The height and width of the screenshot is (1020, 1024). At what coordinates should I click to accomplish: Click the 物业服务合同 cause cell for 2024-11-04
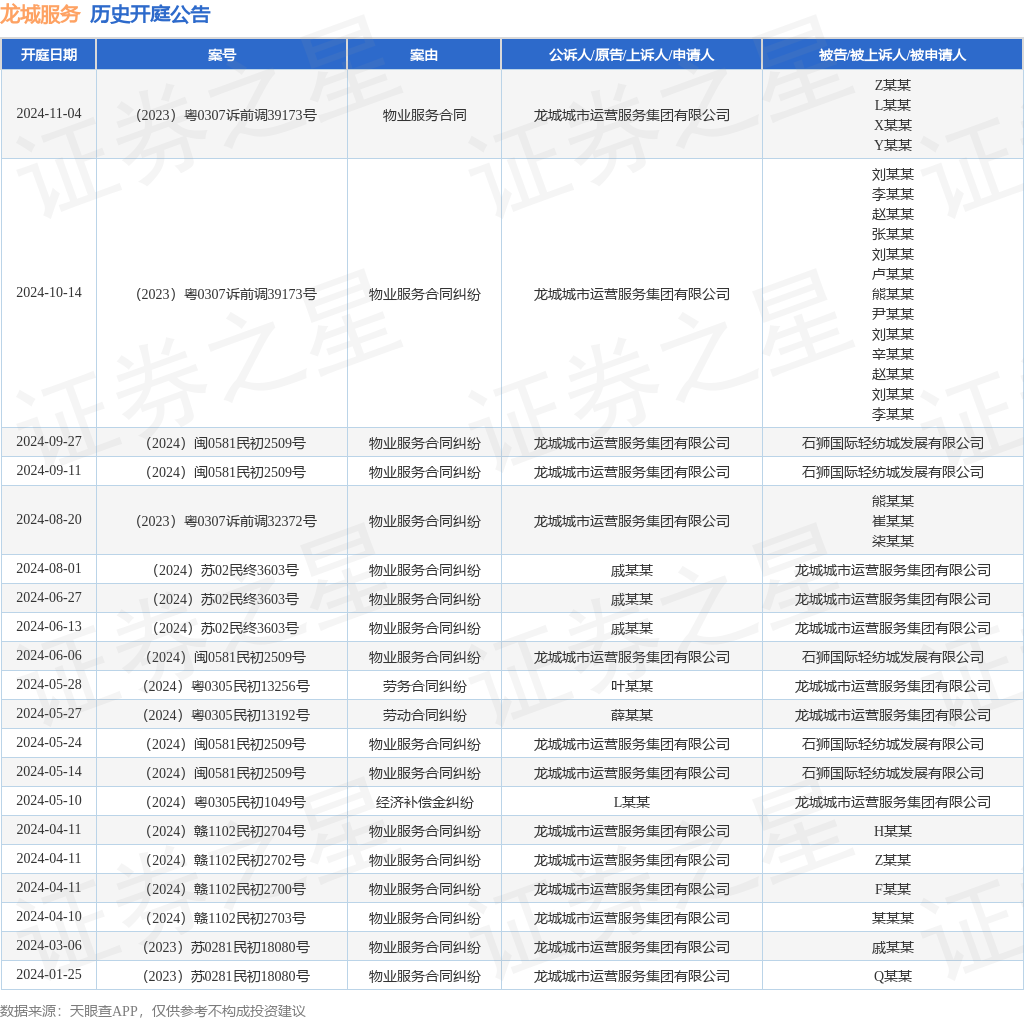click(424, 115)
